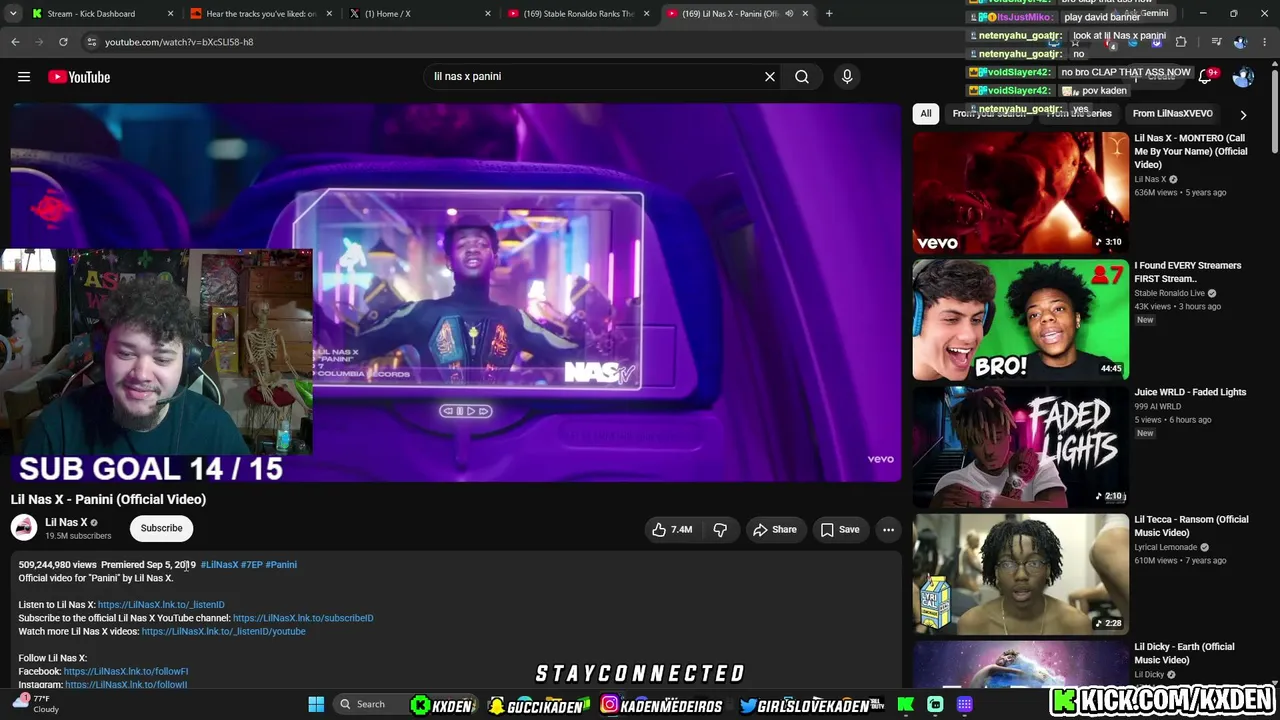Click the YouTube search magnifier button
The height and width of the screenshot is (720, 1280).
tap(802, 77)
